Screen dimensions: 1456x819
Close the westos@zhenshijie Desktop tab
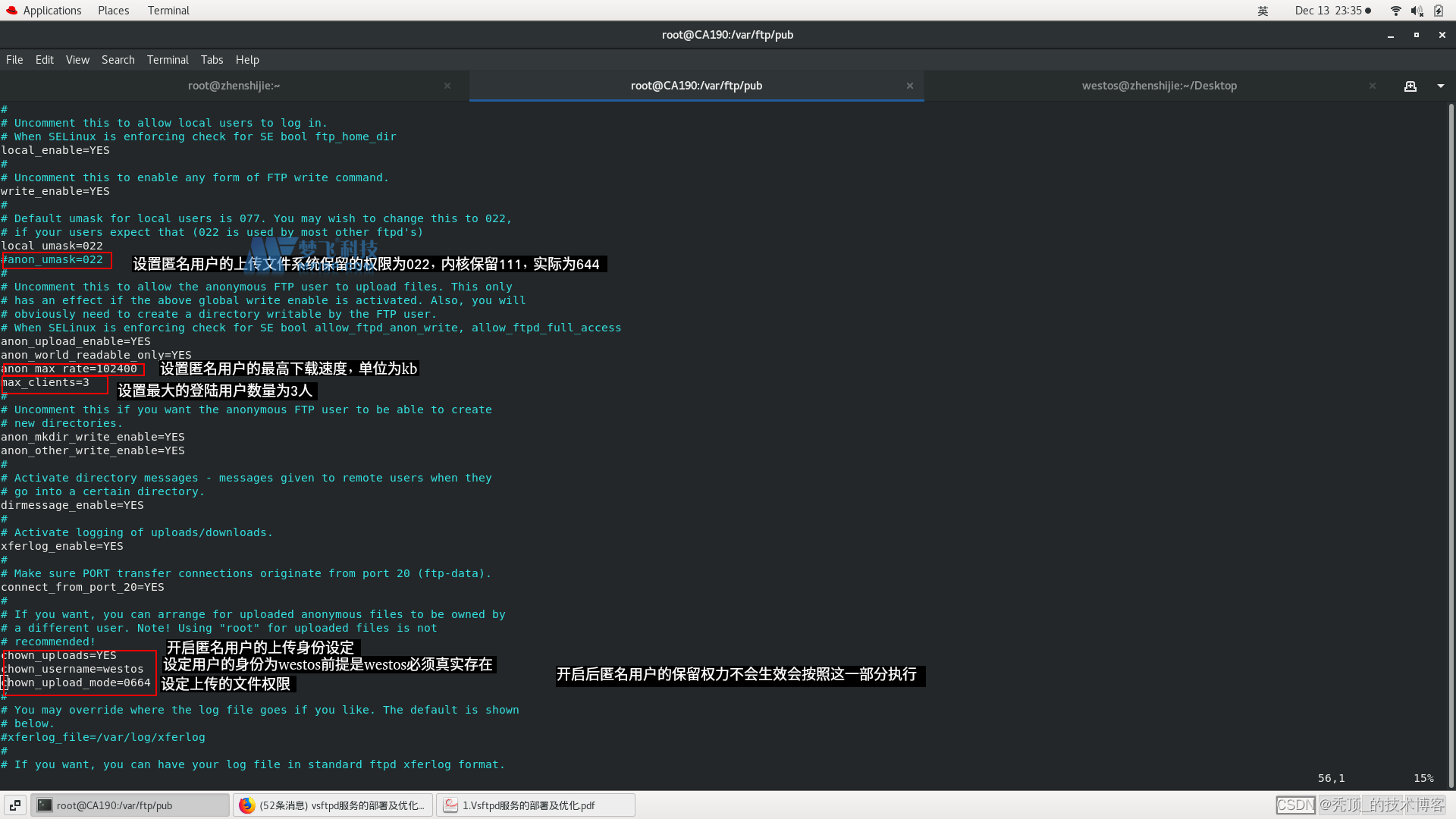tap(1372, 86)
